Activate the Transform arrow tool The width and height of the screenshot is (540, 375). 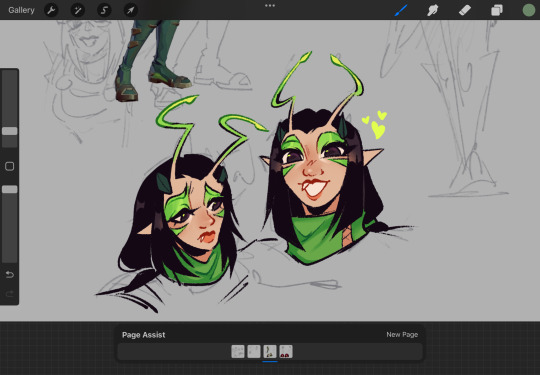(131, 10)
